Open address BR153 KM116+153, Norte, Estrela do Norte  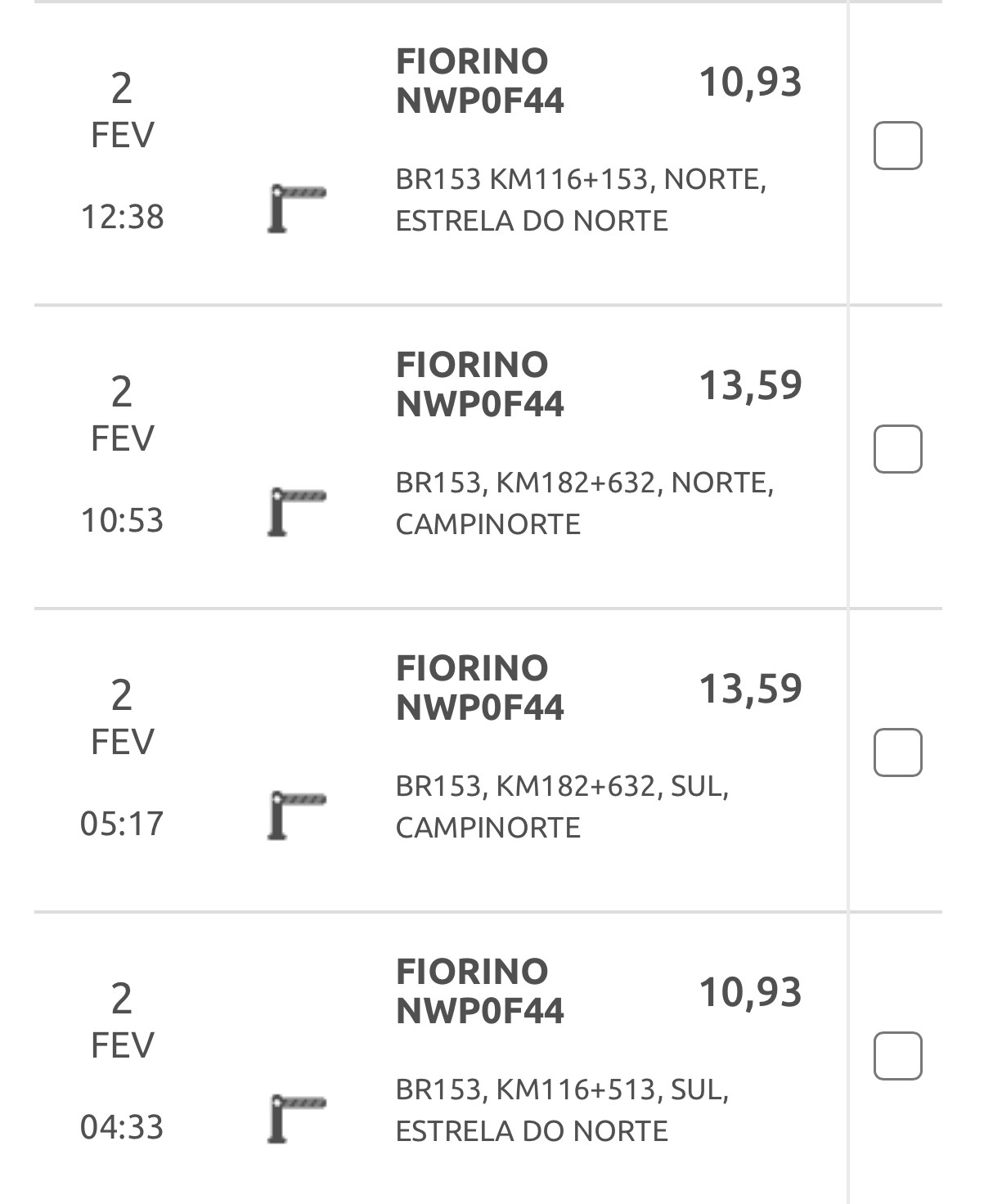580,200
